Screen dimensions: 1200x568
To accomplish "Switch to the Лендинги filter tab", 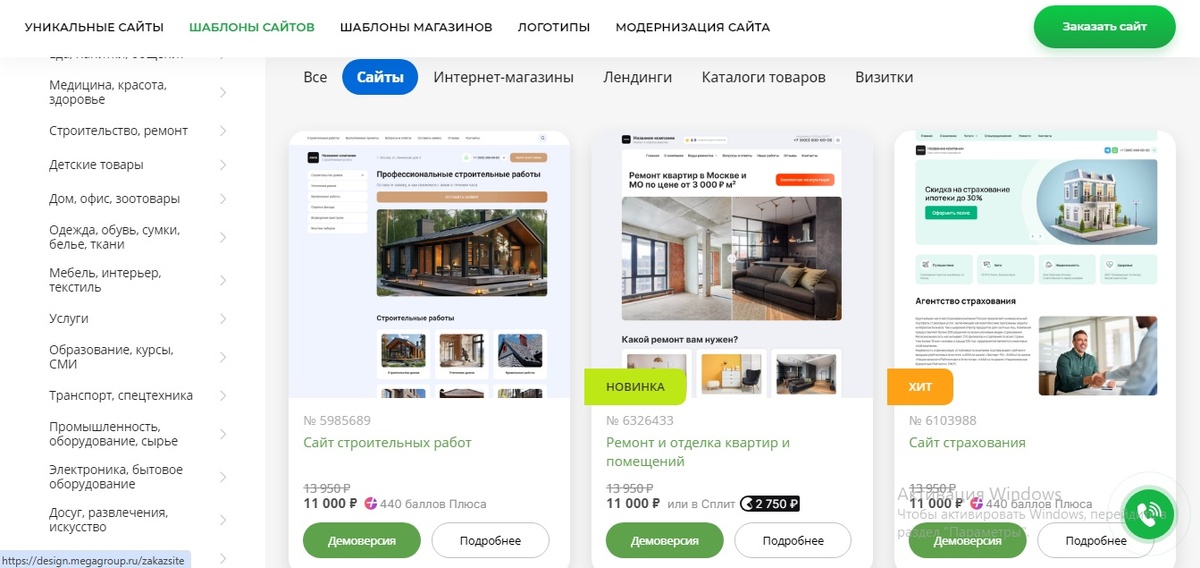I will (637, 77).
